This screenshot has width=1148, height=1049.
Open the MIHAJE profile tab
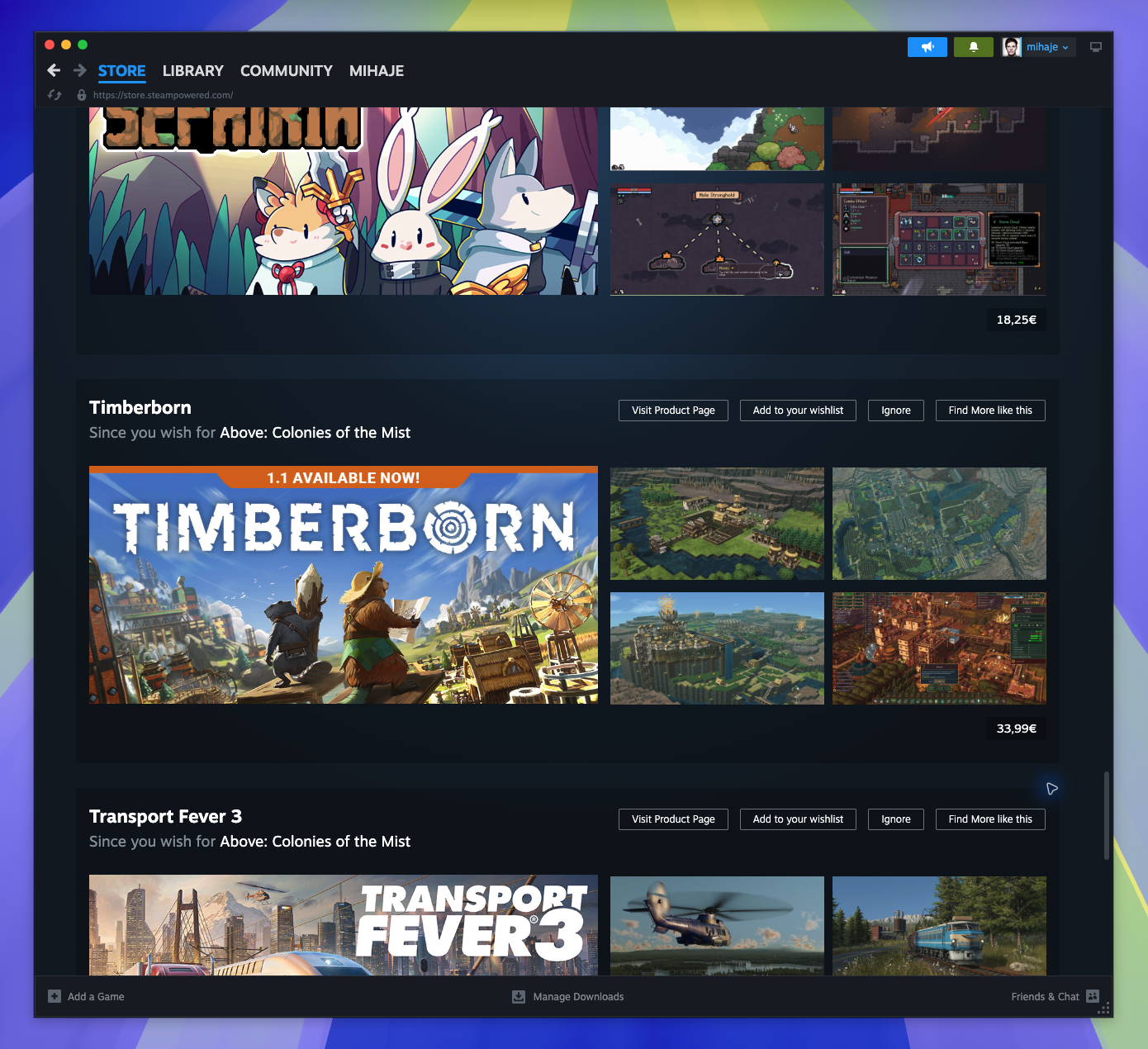click(x=377, y=71)
